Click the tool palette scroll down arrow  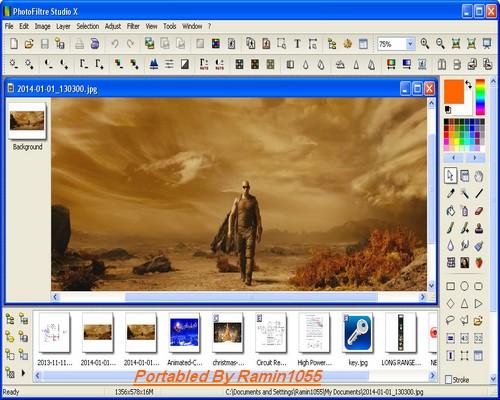[493, 378]
